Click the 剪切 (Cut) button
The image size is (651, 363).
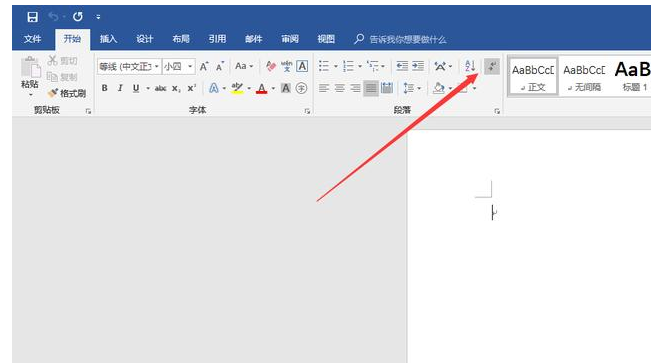point(63,61)
